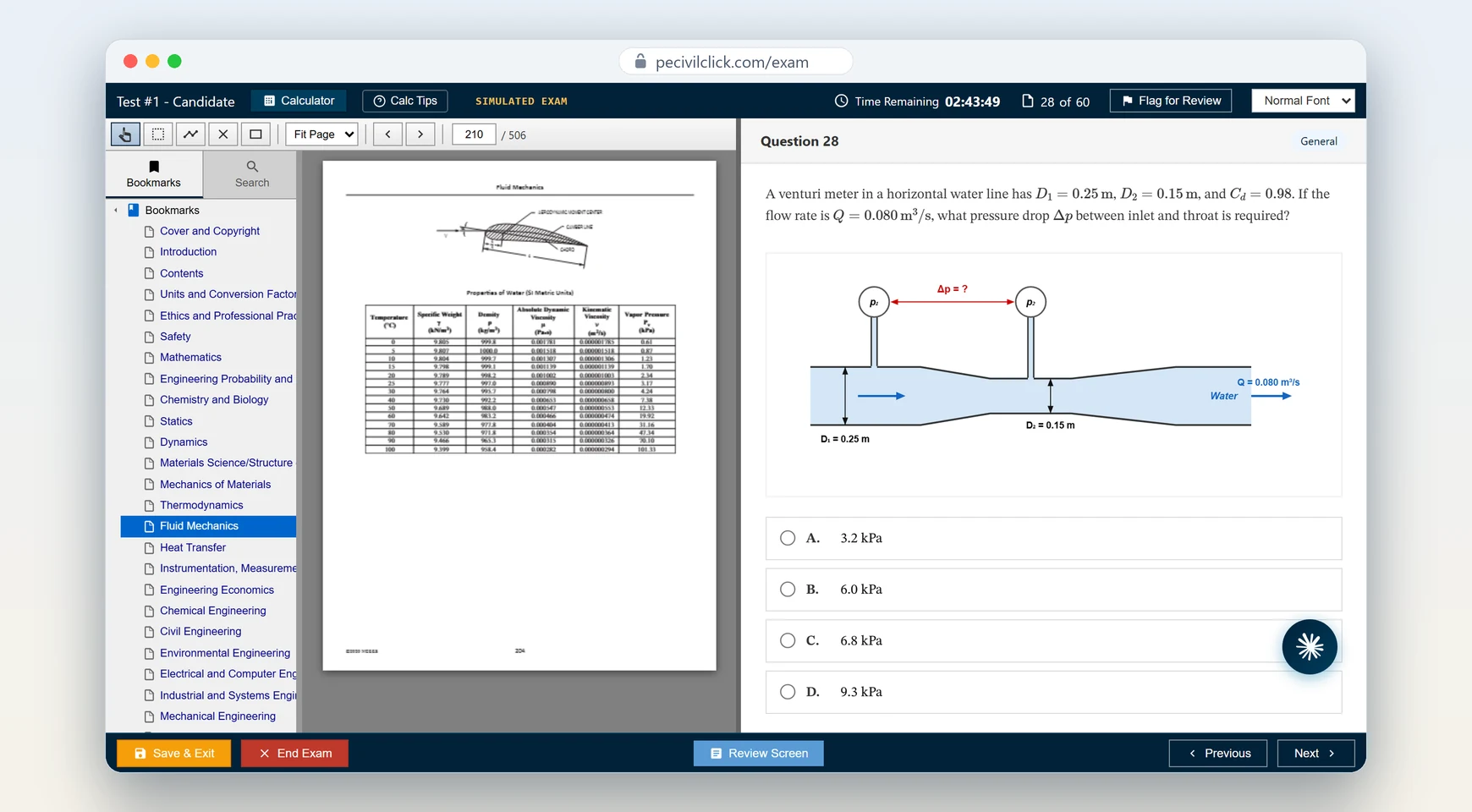Click the blue Bookmarks book icon
The width and height of the screenshot is (1472, 812).
pyautogui.click(x=134, y=210)
